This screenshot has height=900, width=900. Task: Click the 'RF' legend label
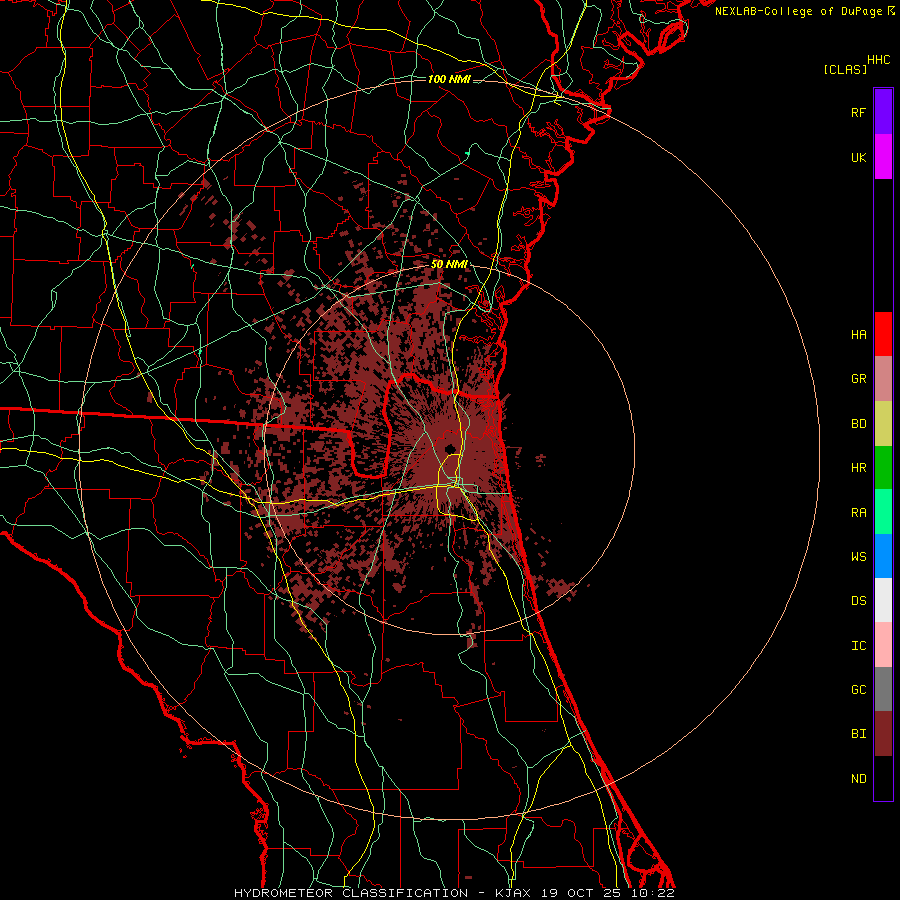(x=858, y=112)
